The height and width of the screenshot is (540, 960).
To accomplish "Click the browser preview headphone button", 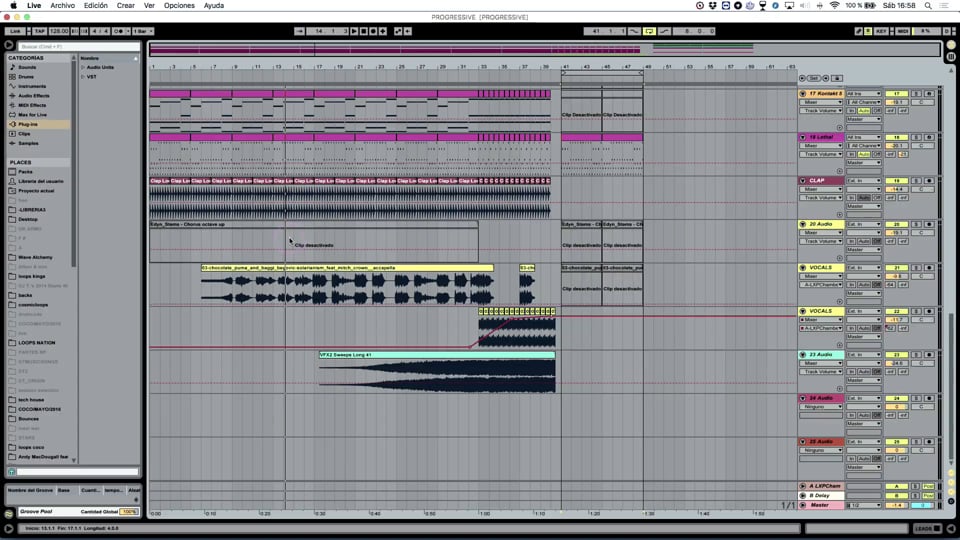I will 12,472.
